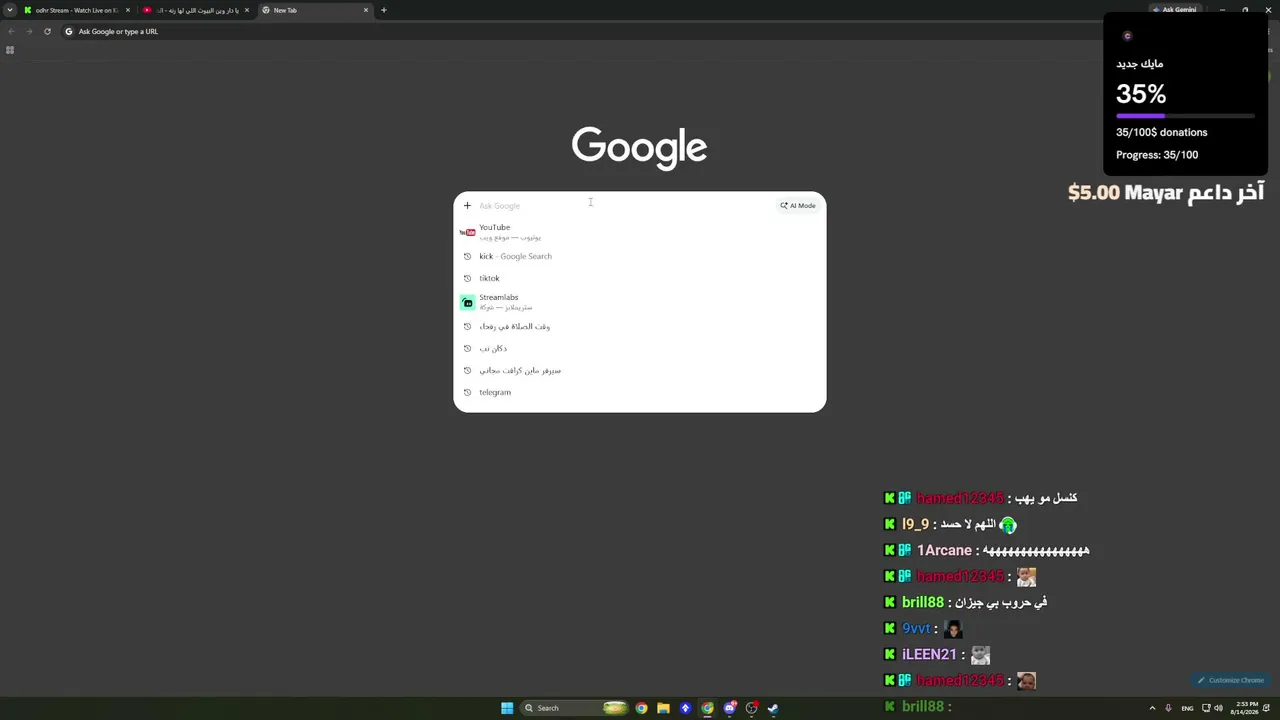Show hidden system tray icons
The width and height of the screenshot is (1280, 720).
pyautogui.click(x=1152, y=708)
